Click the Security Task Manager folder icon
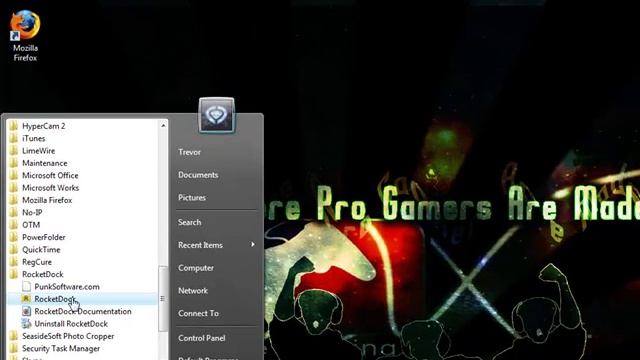Screen dimensions: 640x360 tap(13, 348)
